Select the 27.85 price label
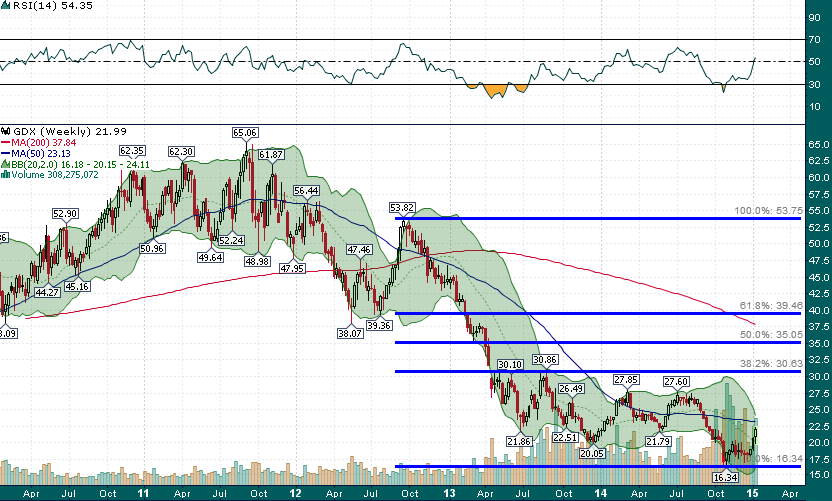The height and width of the screenshot is (501, 832). coord(626,379)
